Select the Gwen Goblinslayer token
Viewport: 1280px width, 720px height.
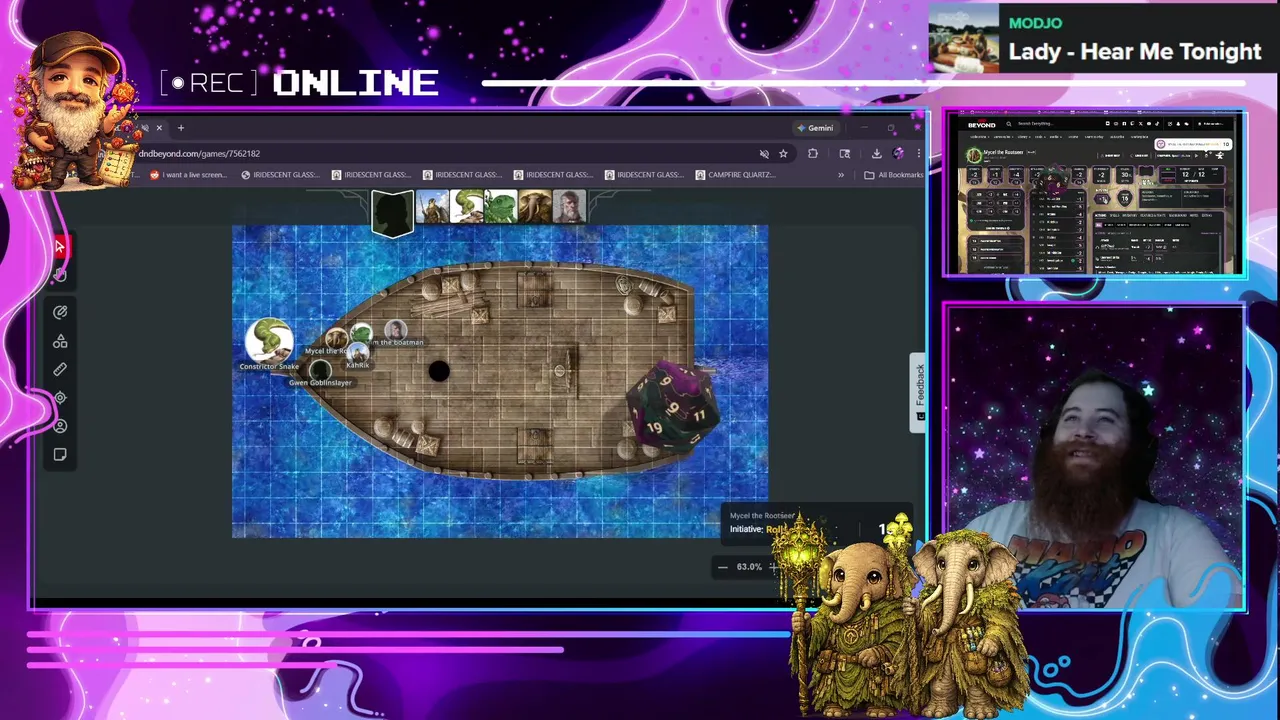[320, 370]
